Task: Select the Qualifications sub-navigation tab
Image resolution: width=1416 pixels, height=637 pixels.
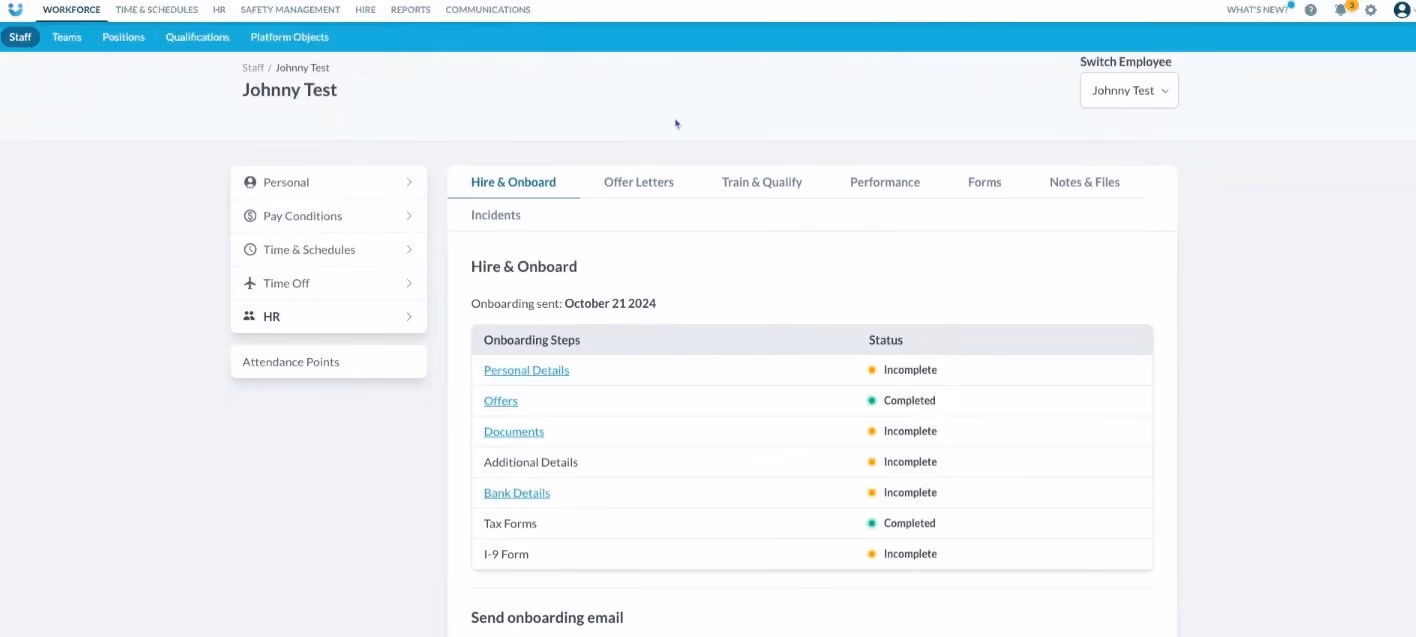Action: pos(198,37)
